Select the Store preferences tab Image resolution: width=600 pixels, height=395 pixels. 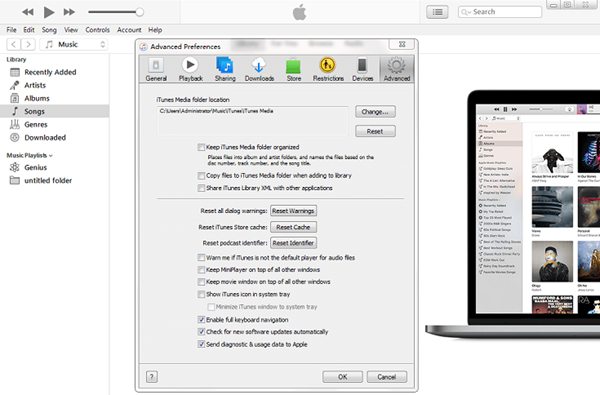(293, 69)
